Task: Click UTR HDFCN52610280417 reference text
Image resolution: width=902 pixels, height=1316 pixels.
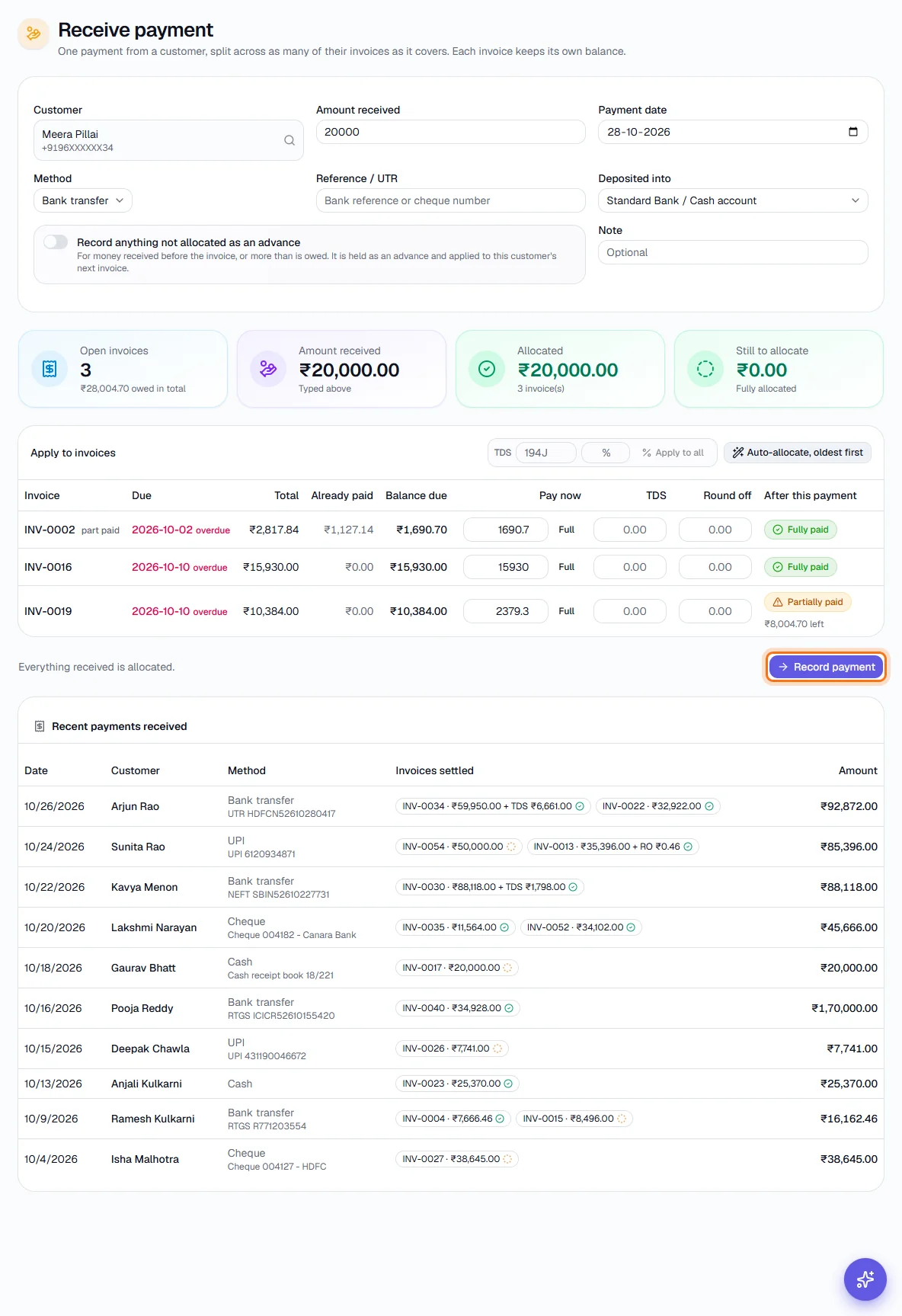Action: pyautogui.click(x=282, y=814)
